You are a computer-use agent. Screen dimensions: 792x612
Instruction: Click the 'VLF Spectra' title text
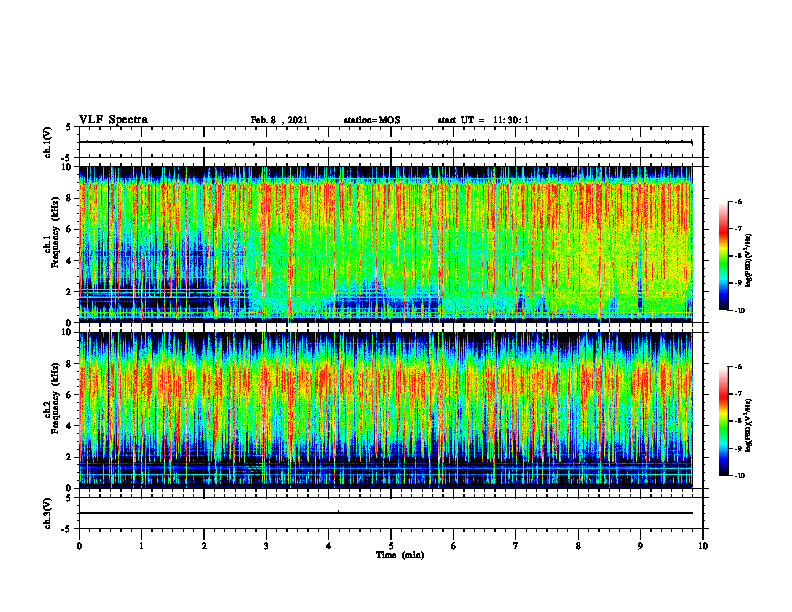pos(113,120)
